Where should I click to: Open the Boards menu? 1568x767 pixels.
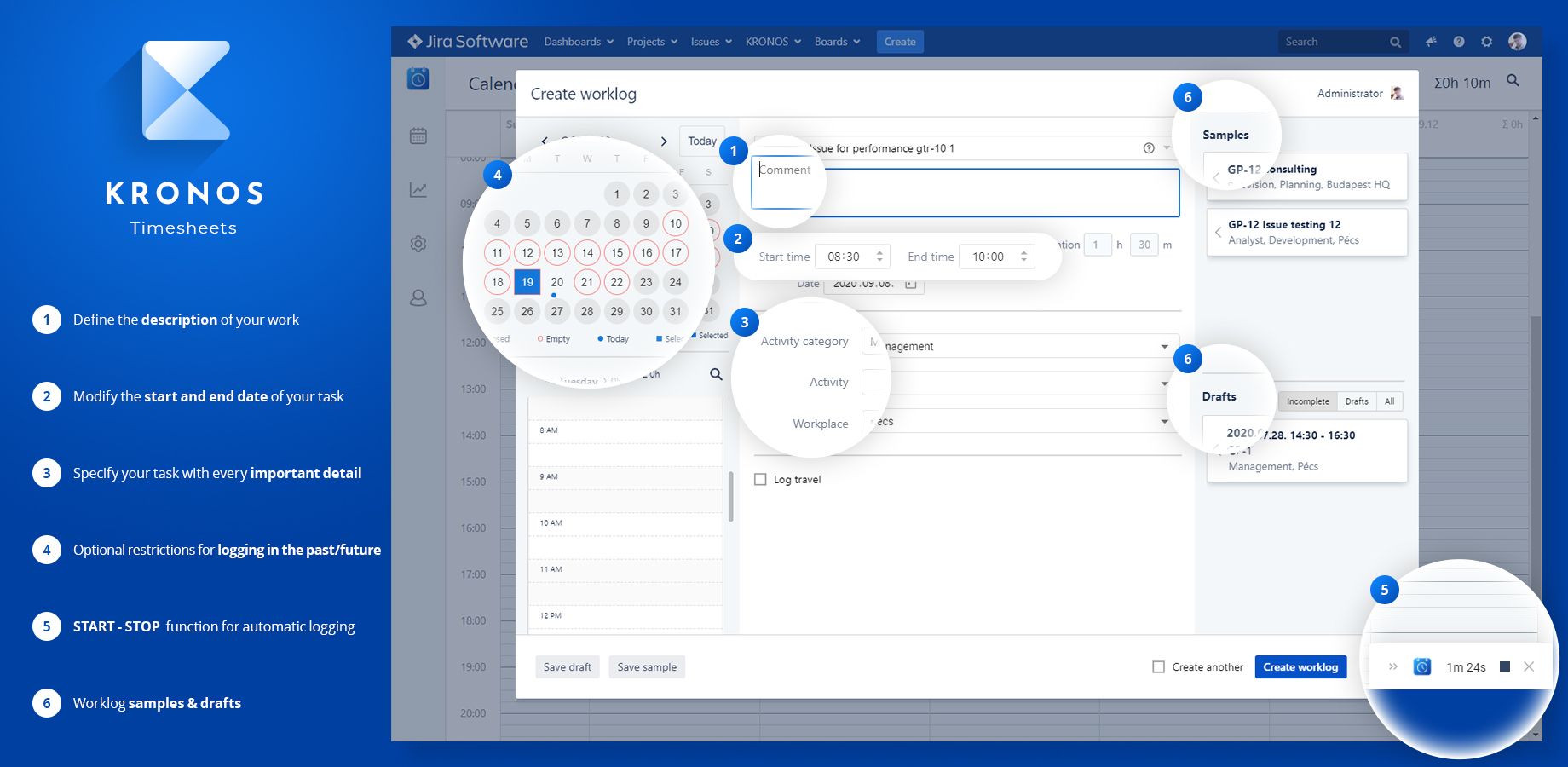coord(837,42)
